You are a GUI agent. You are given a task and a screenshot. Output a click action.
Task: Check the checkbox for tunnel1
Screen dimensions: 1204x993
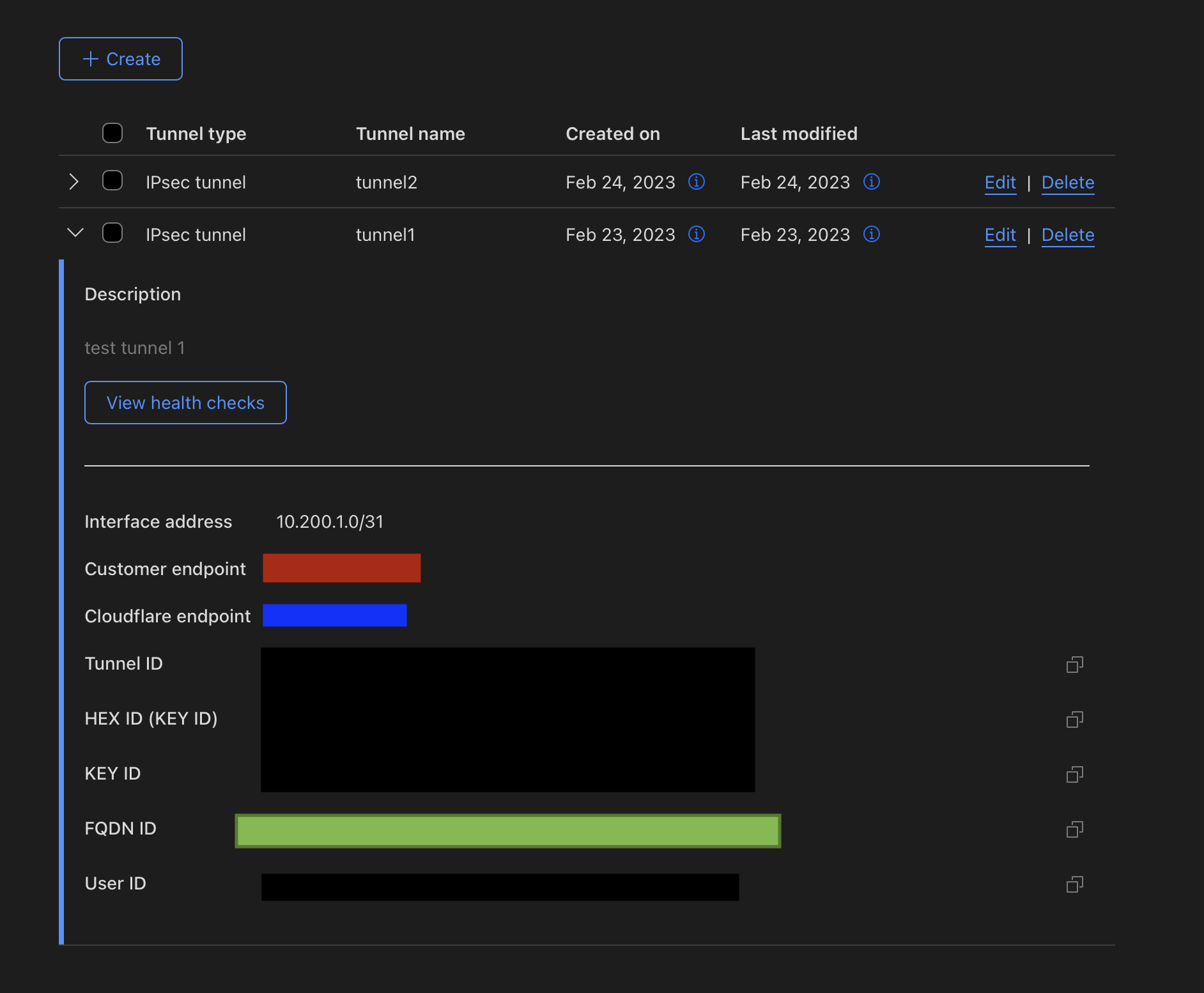pos(112,233)
